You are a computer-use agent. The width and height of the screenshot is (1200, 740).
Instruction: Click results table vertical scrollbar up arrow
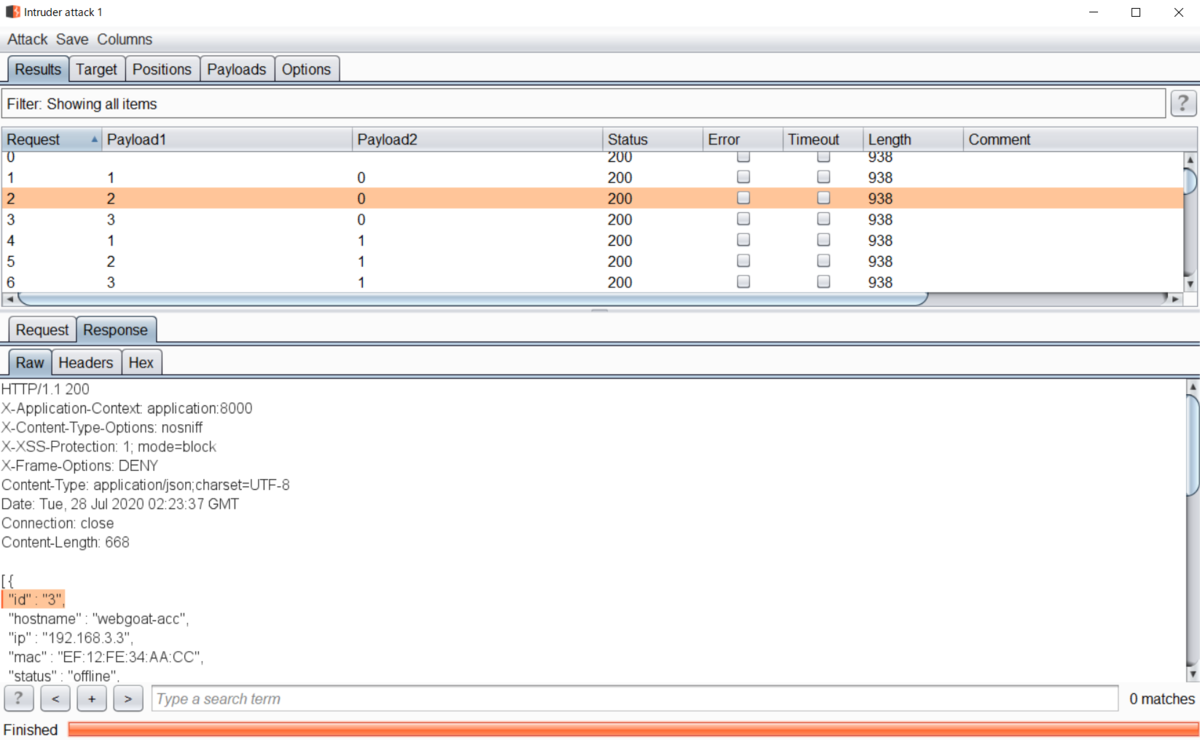[x=1190, y=159]
